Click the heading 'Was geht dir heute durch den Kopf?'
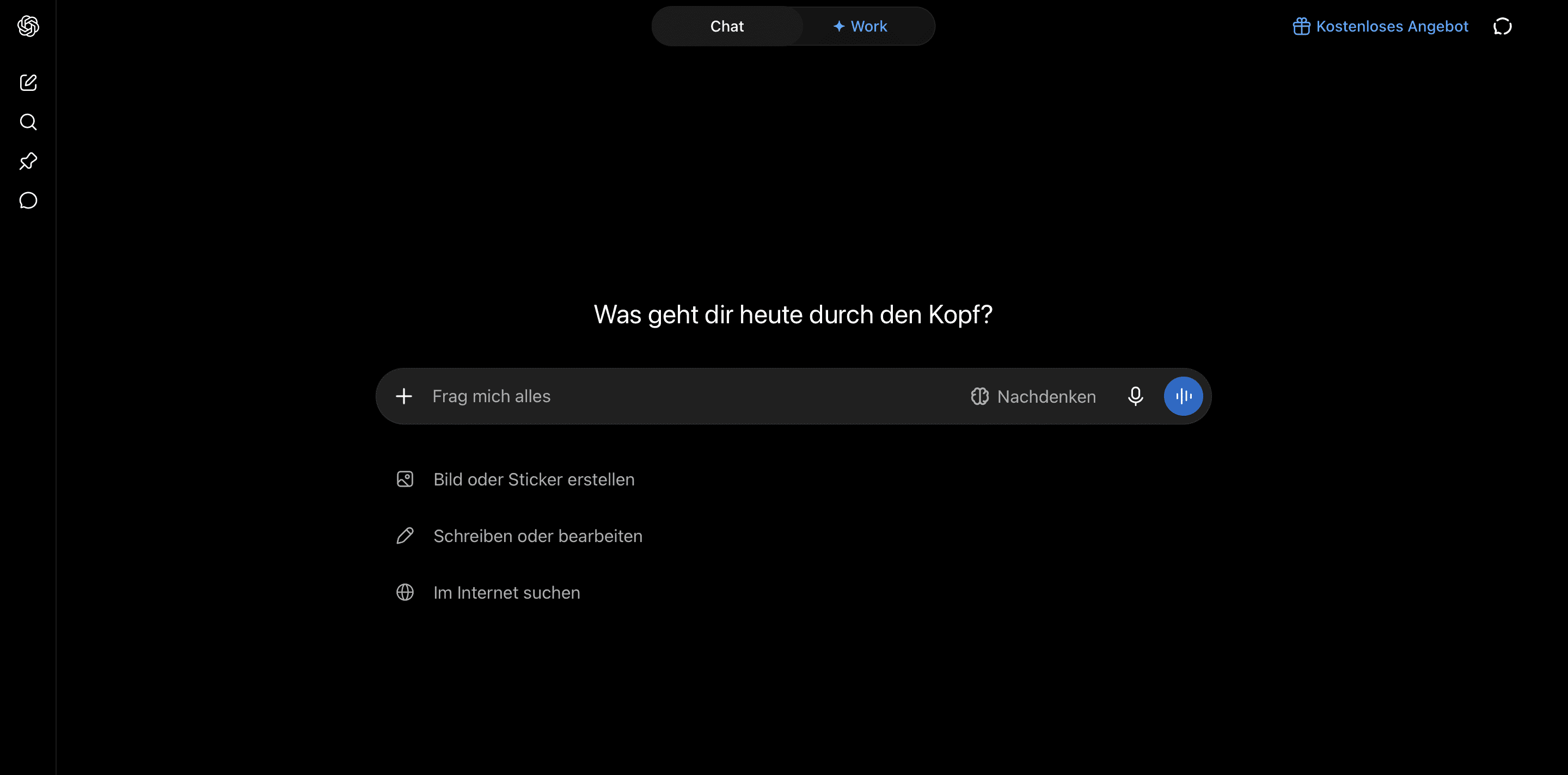1568x775 pixels. pyautogui.click(x=793, y=315)
